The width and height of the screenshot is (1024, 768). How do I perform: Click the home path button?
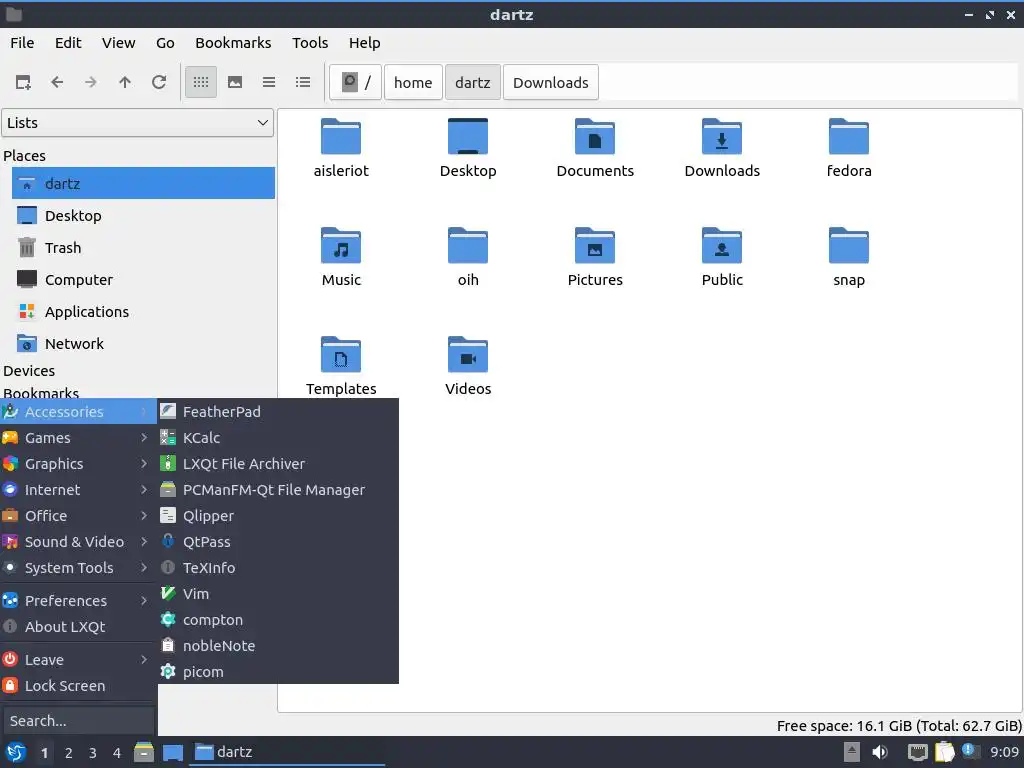413,82
